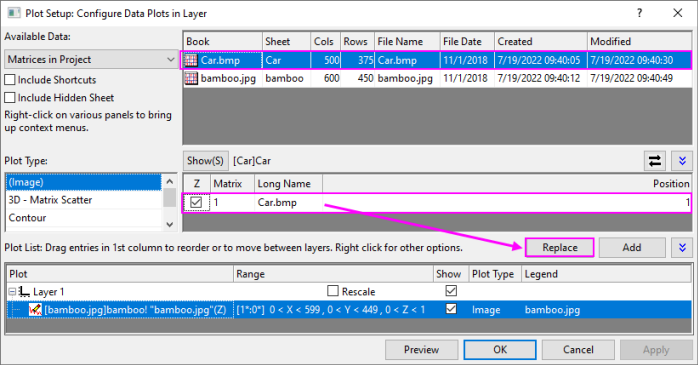Viewport: 698px width, 365px height.
Task: Click the Show(S) button
Action: click(x=205, y=161)
